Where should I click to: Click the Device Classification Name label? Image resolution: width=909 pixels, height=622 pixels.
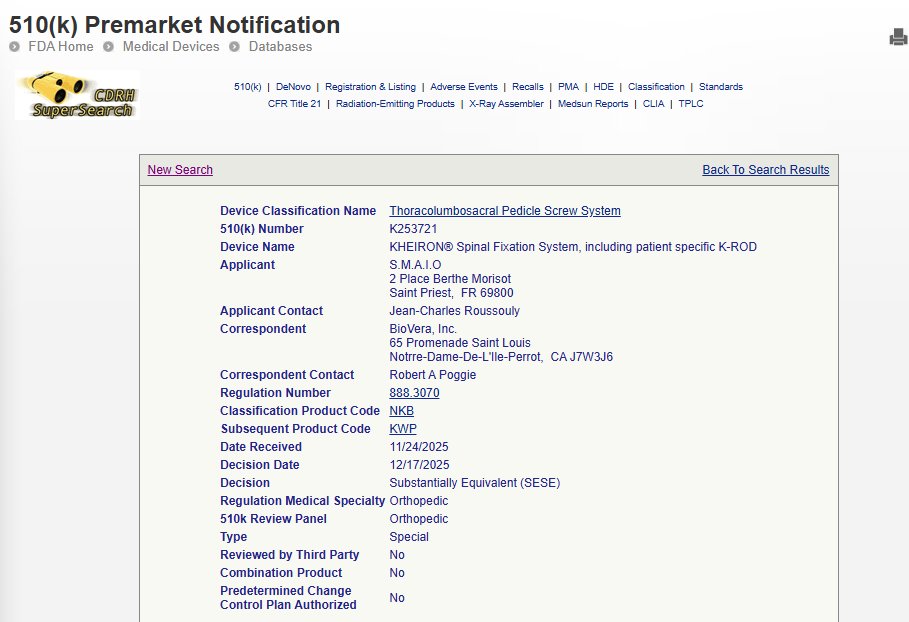tap(298, 211)
